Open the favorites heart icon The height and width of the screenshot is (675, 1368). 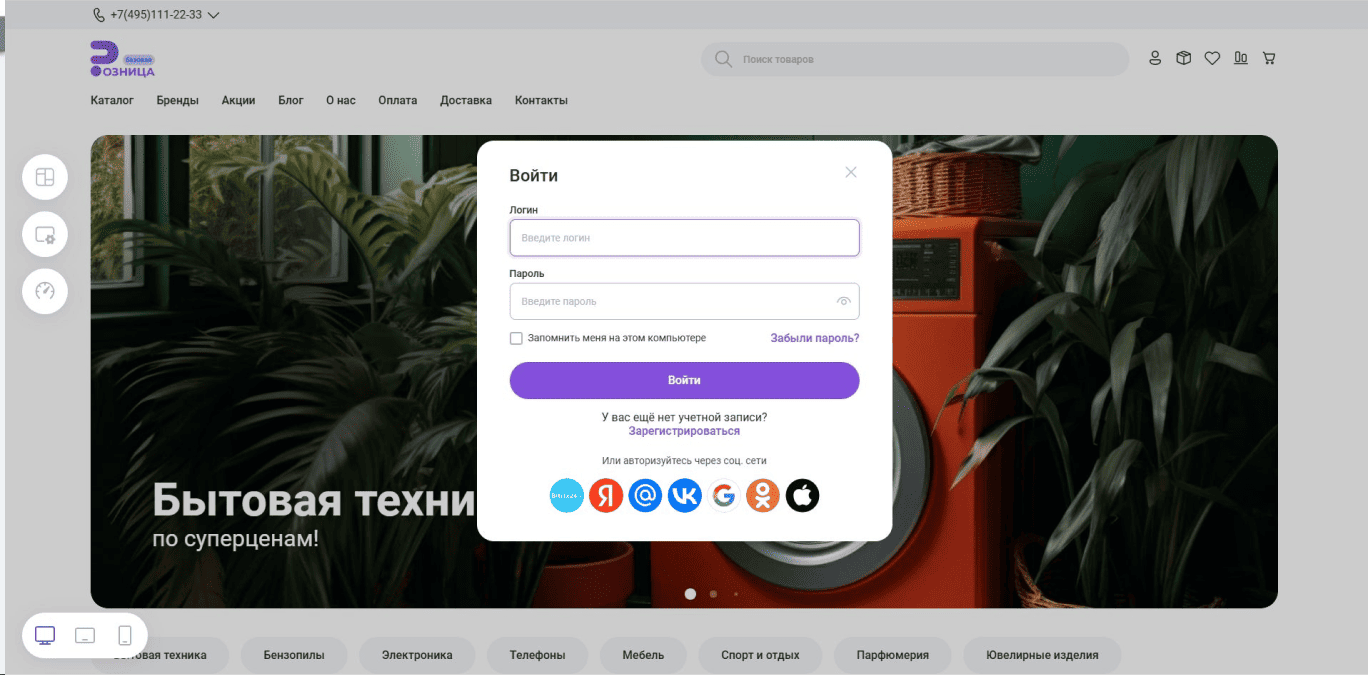1212,58
